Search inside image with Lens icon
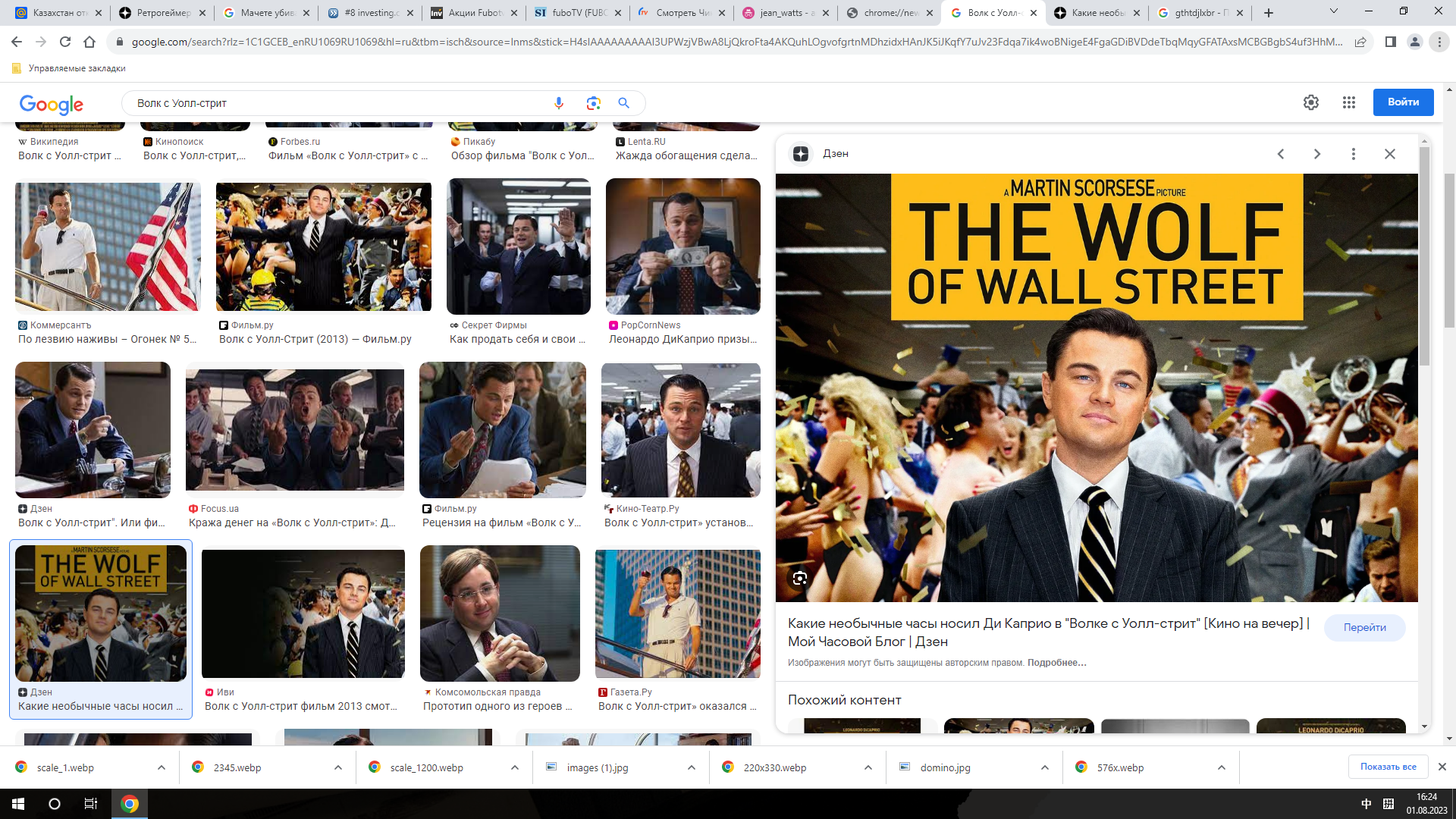 click(x=800, y=579)
